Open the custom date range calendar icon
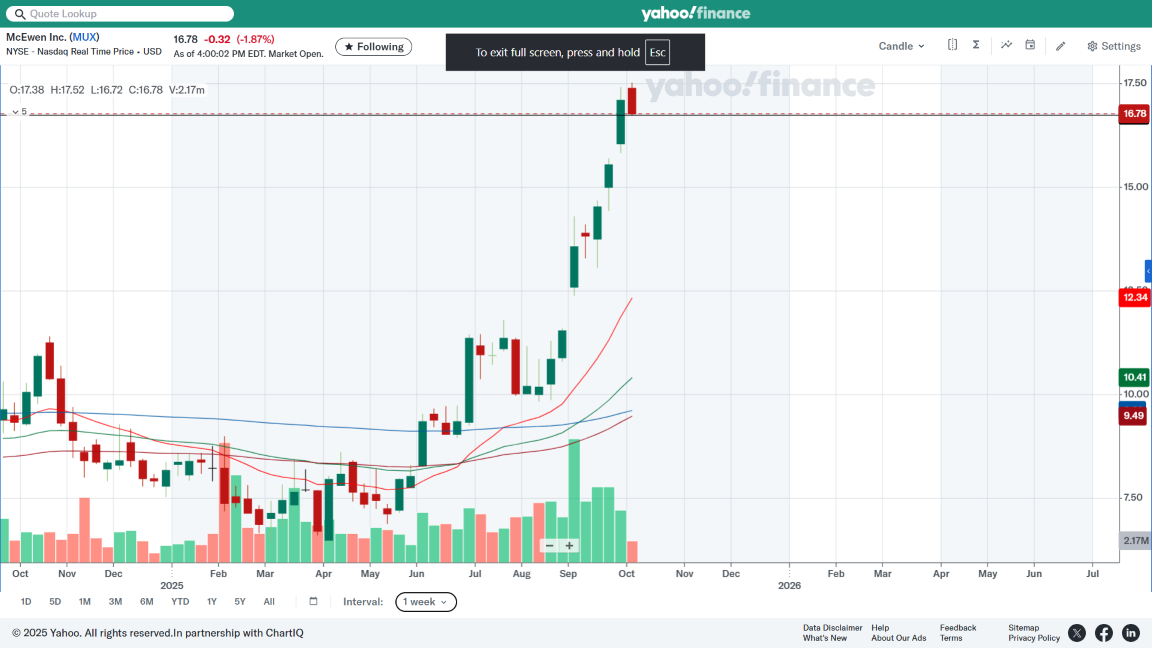This screenshot has width=1152, height=648. tap(313, 601)
